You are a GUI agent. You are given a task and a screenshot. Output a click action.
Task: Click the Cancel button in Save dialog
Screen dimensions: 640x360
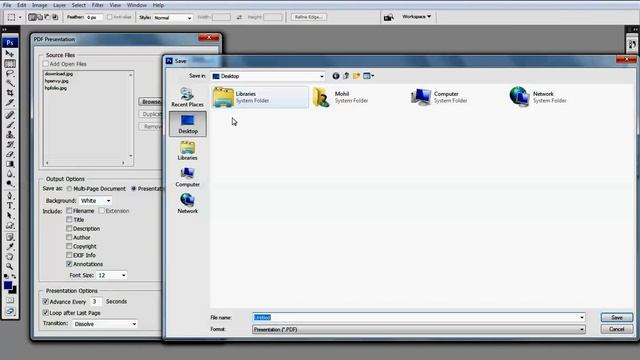click(x=617, y=329)
